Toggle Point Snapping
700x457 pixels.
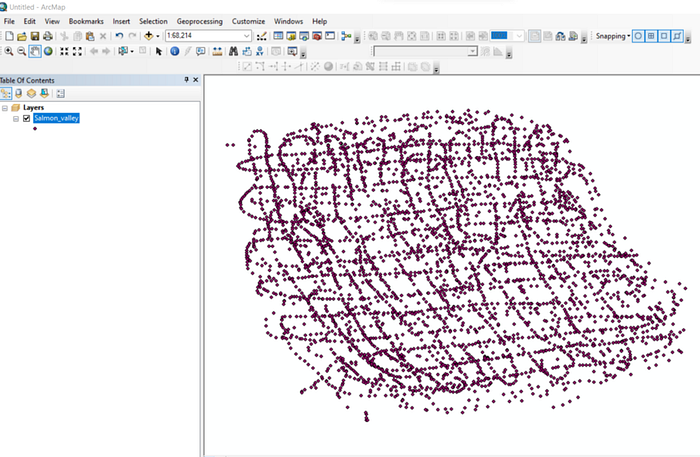click(638, 36)
